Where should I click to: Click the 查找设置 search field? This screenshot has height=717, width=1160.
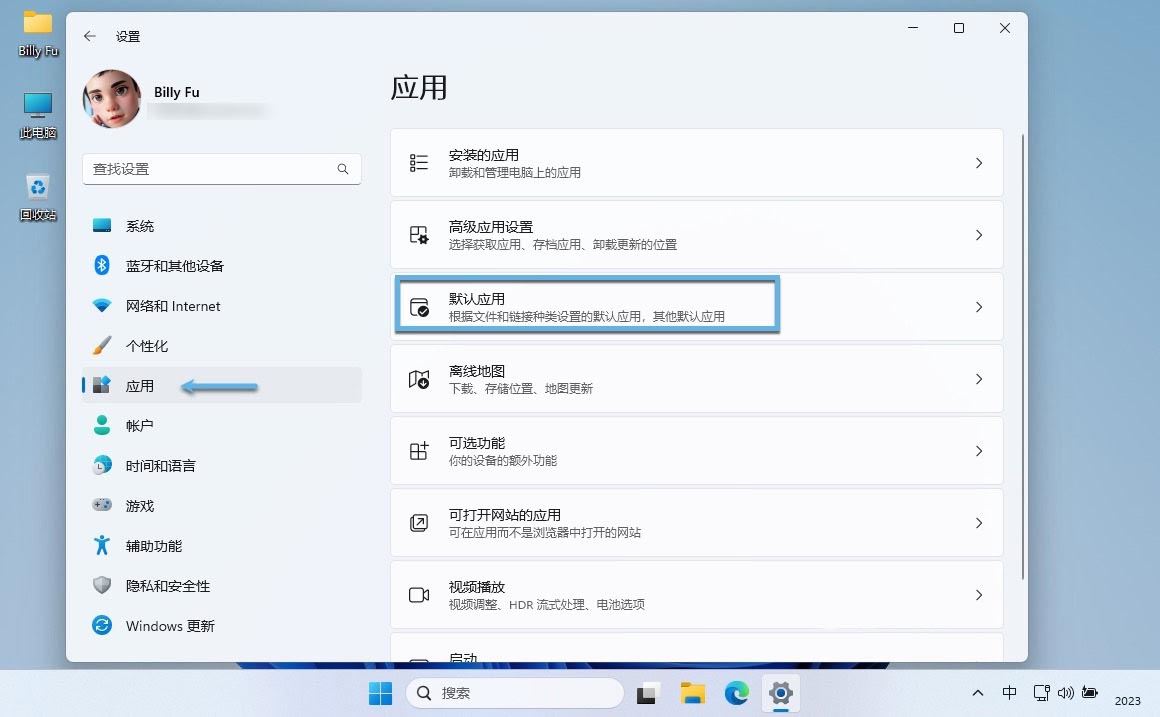click(x=210, y=169)
